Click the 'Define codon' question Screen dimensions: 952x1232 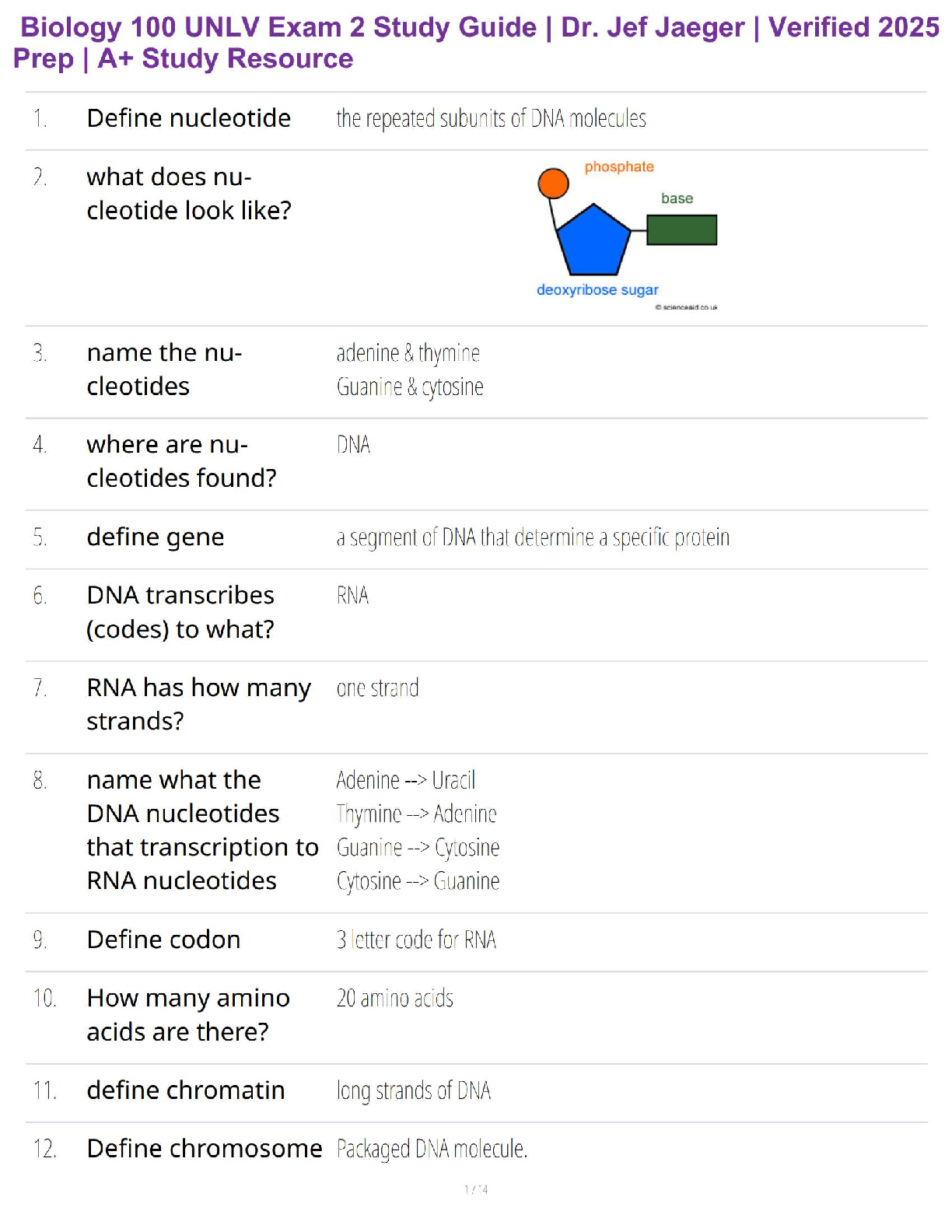coord(163,940)
